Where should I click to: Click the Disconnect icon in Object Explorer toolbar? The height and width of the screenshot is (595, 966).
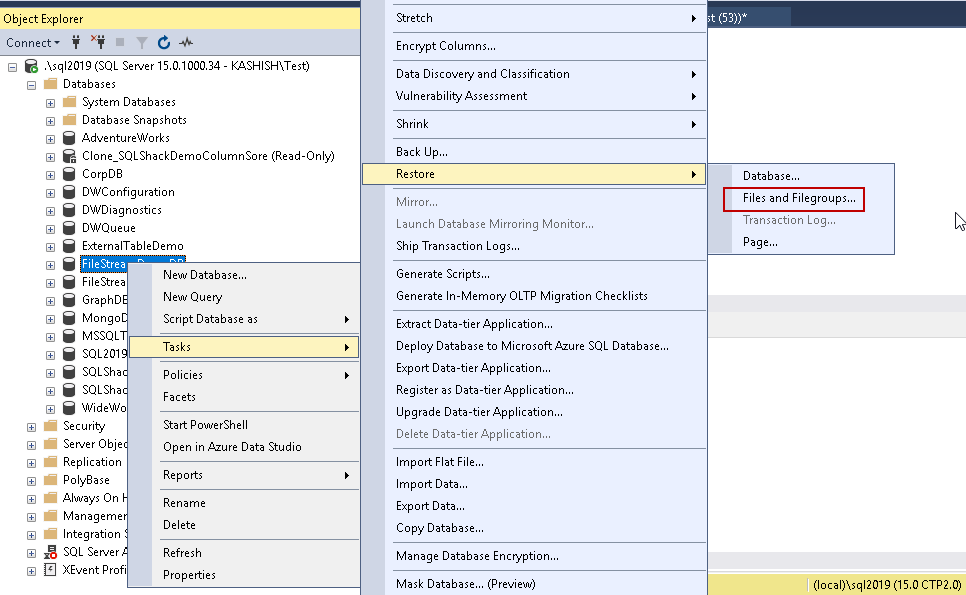coord(98,42)
